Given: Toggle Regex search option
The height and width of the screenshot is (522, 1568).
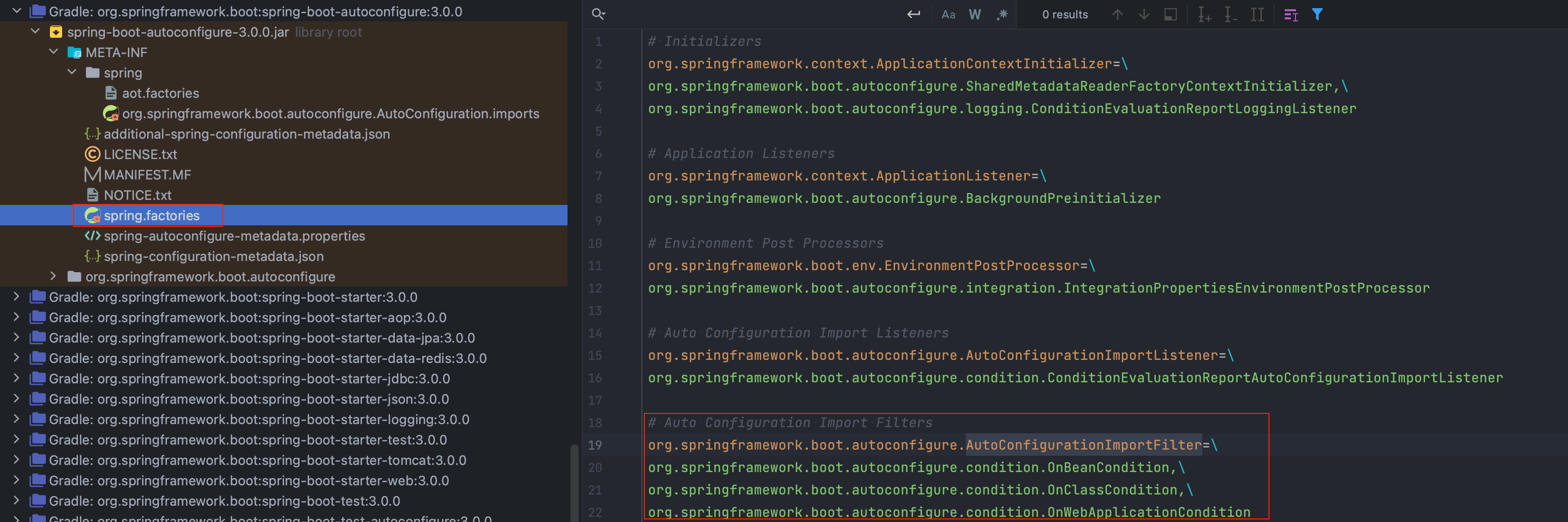Looking at the screenshot, I should 1002,14.
